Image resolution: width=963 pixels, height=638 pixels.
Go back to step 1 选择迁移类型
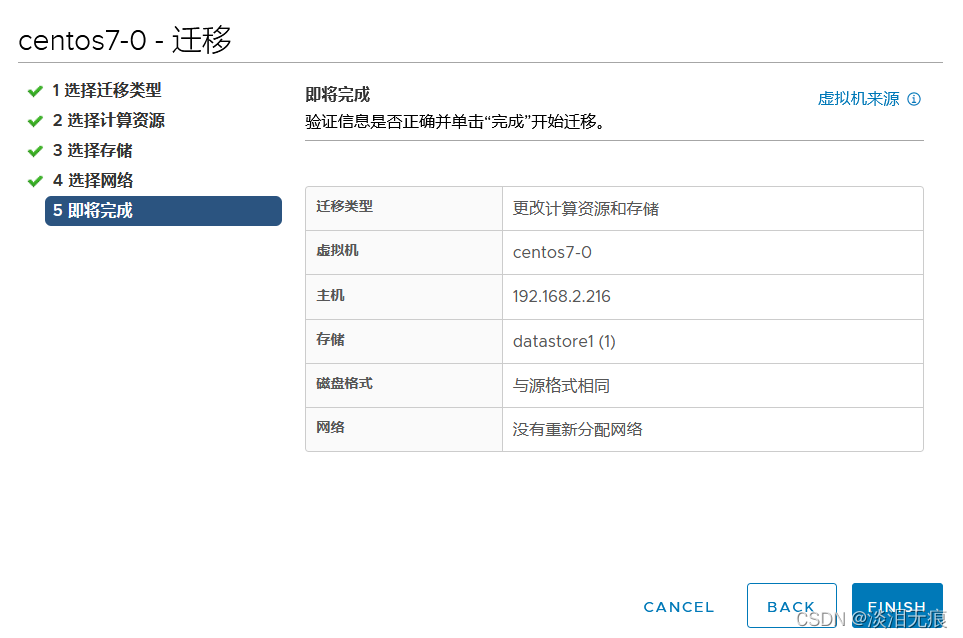pyautogui.click(x=110, y=90)
